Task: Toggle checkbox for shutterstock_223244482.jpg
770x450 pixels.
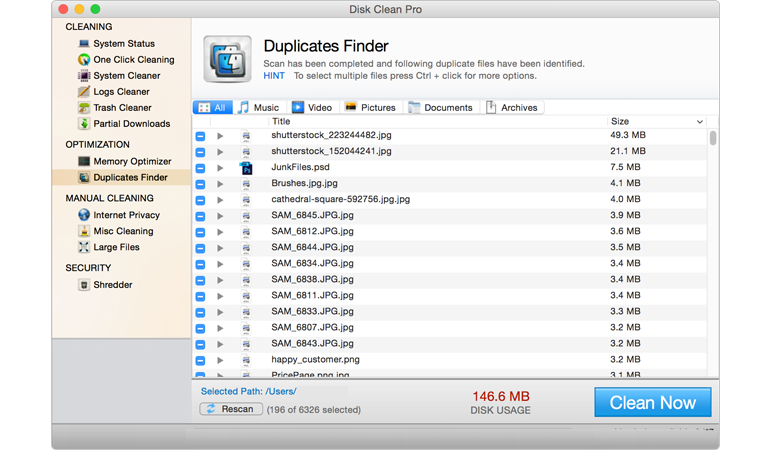Action: pyautogui.click(x=201, y=136)
